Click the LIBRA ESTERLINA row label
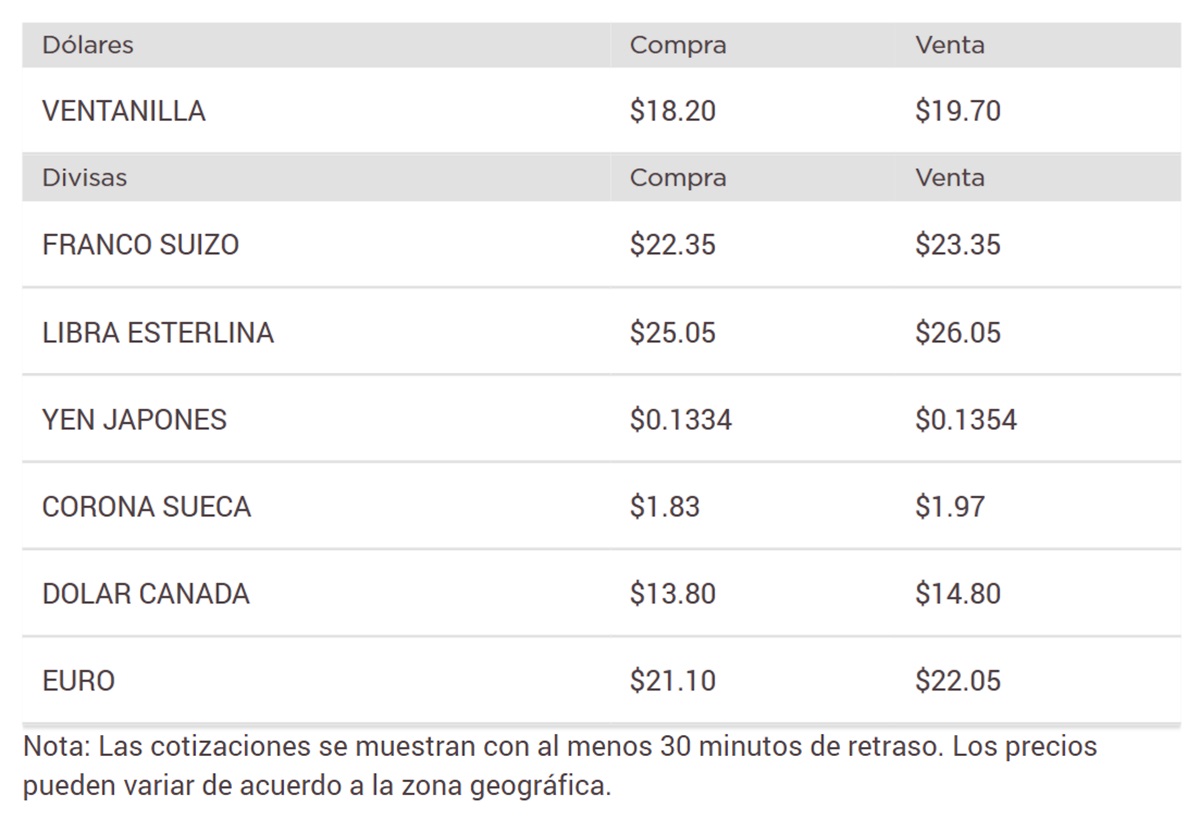 click(x=158, y=333)
